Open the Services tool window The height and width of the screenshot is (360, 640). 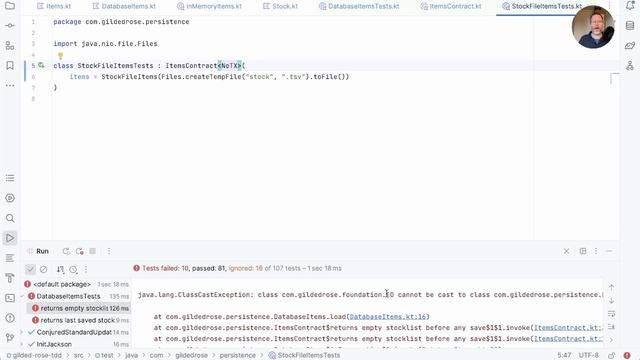tap(10, 198)
